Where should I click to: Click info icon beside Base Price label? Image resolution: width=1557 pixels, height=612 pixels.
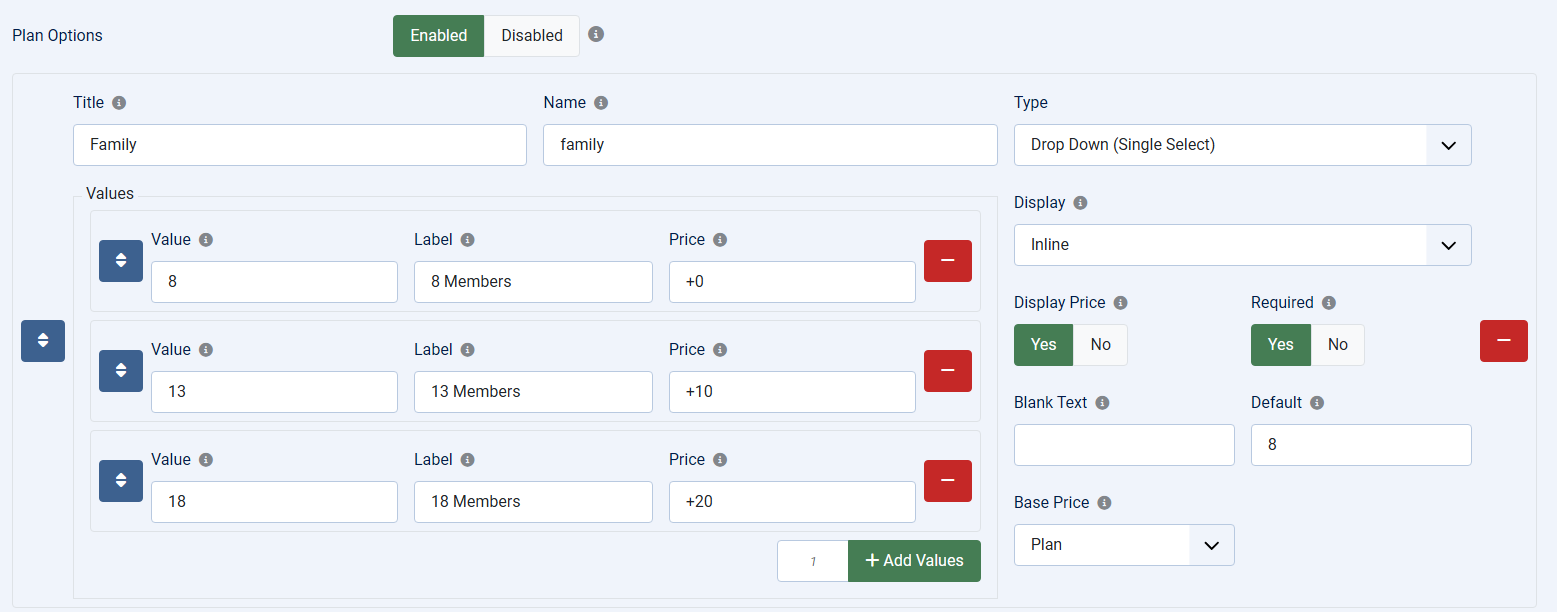[1105, 503]
